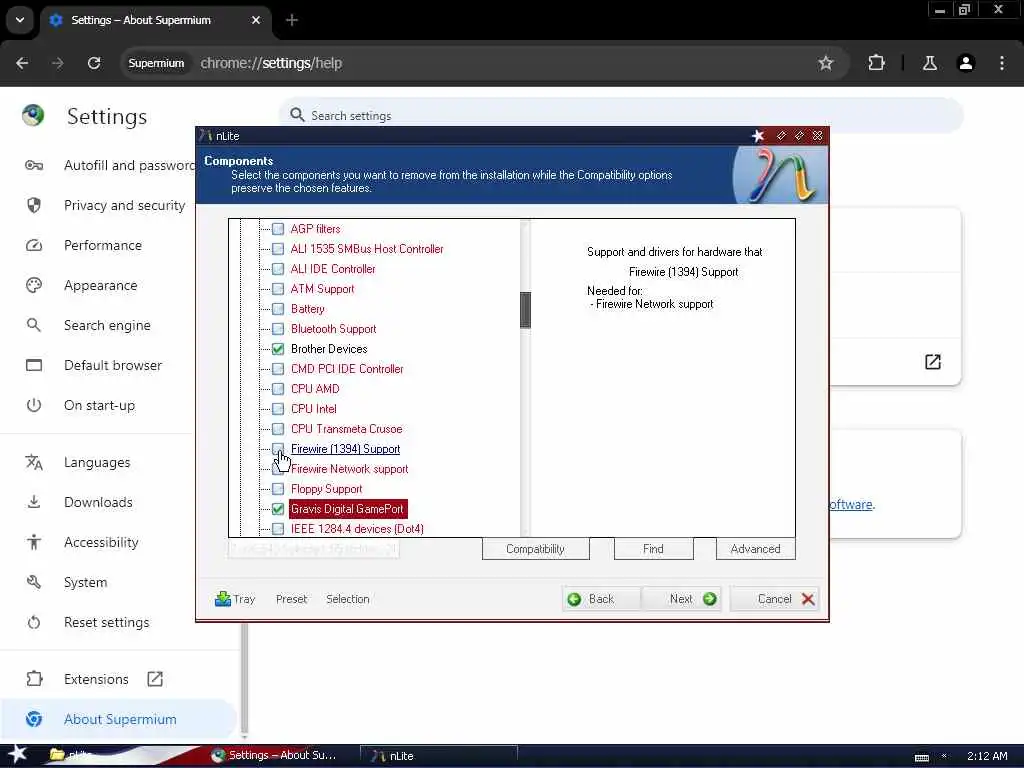Open the Find button in nLite
Viewport: 1024px width, 768px height.
tap(653, 549)
